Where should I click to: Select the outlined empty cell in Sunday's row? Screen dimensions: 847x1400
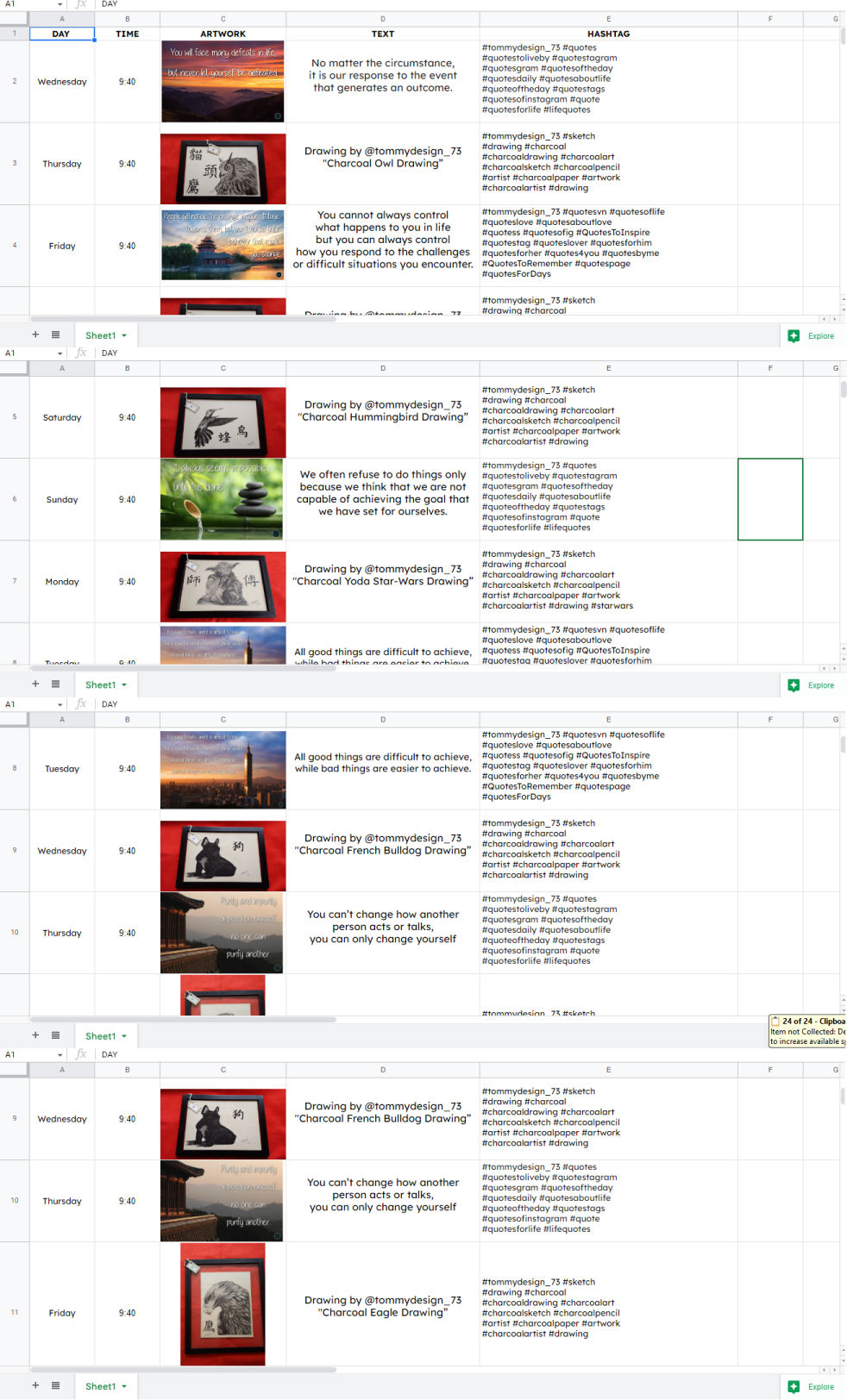coord(769,499)
